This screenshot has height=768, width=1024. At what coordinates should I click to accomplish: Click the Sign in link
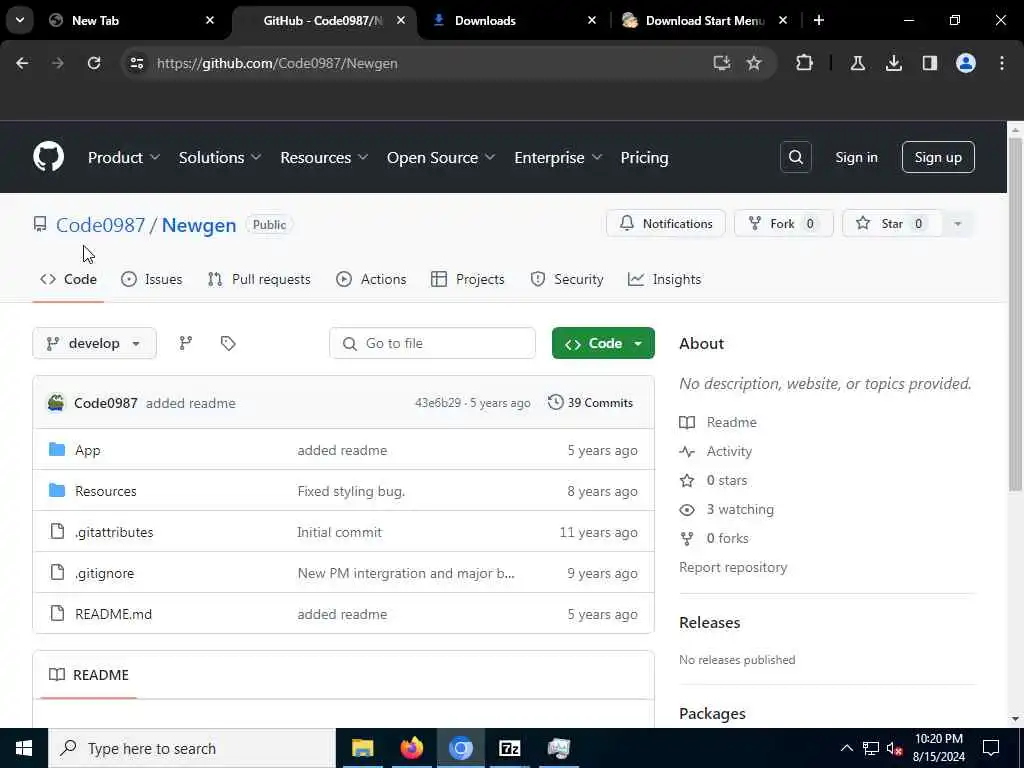click(x=856, y=157)
